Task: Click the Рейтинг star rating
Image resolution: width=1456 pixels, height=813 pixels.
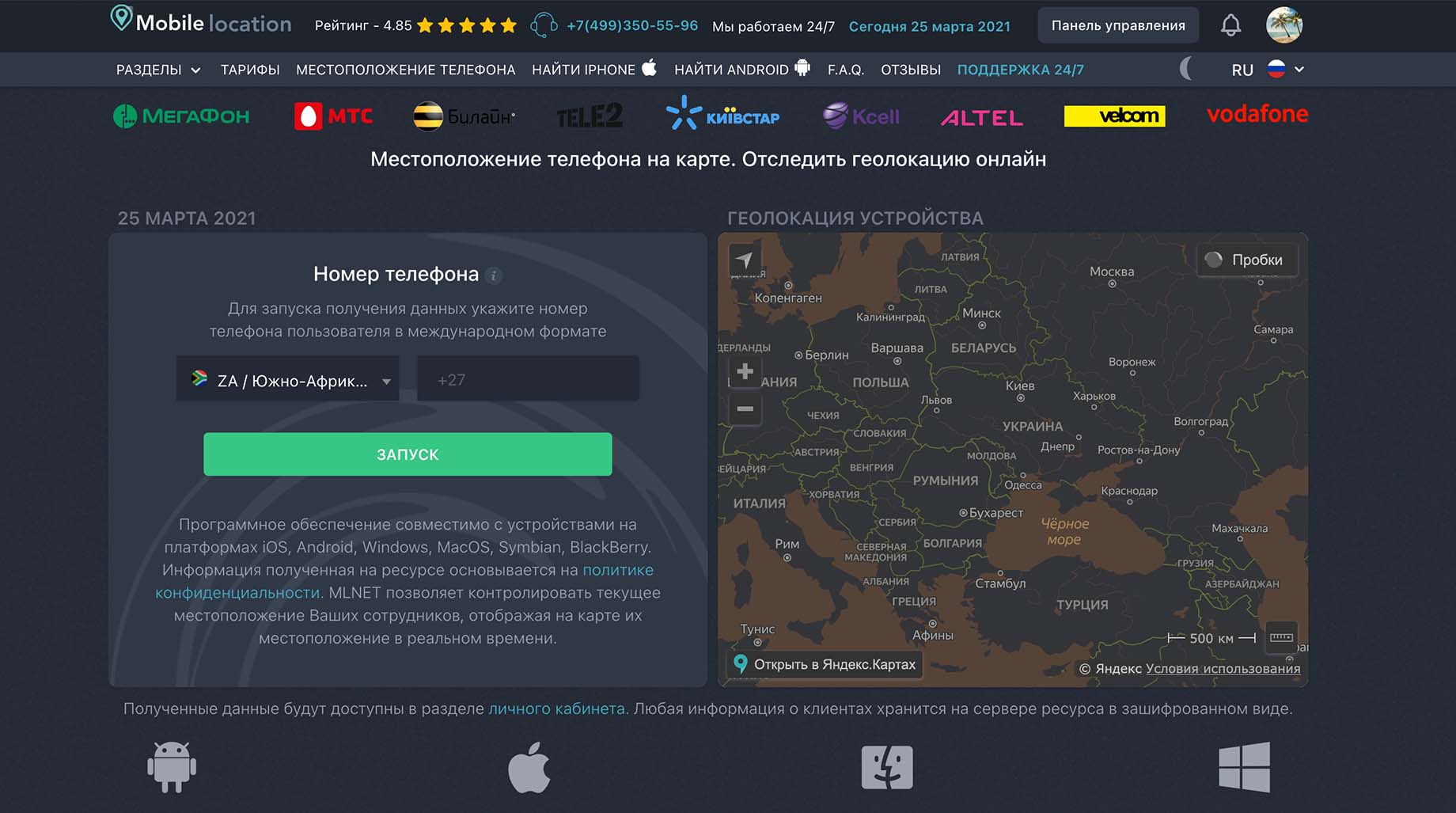Action: [x=415, y=25]
